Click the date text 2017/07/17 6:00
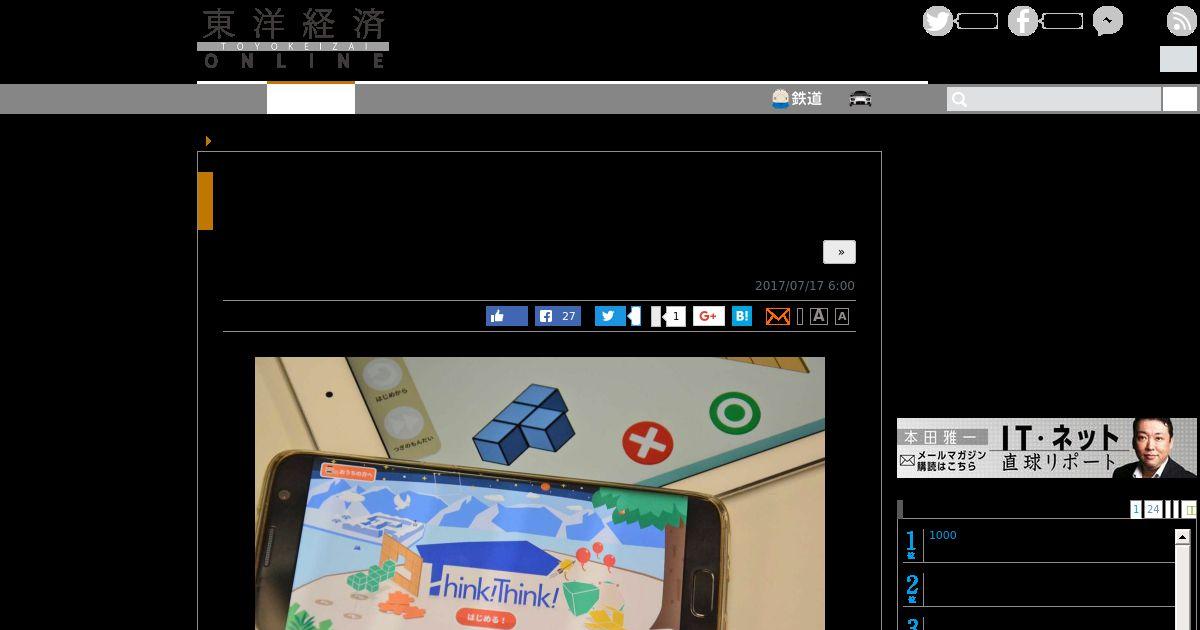This screenshot has height=630, width=1200. 805,286
